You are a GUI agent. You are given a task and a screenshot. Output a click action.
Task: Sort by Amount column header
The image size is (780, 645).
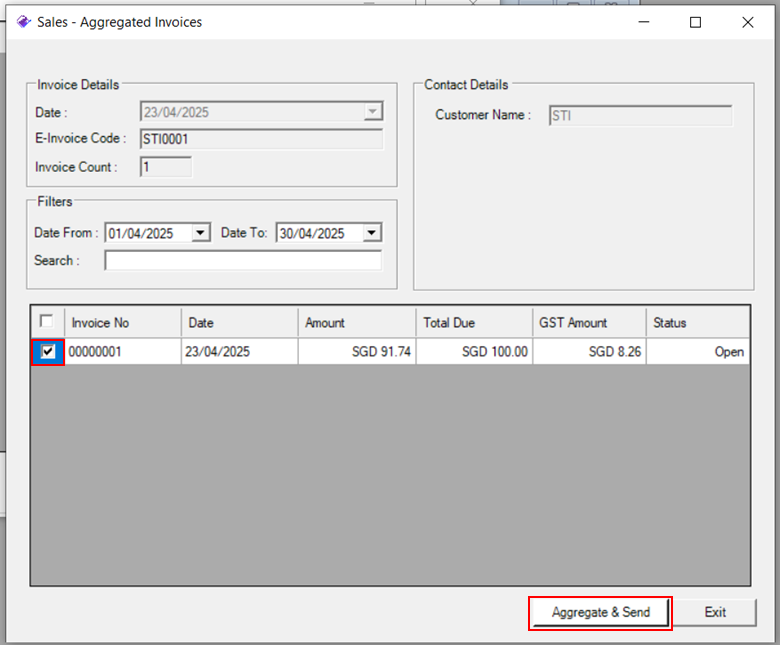click(357, 323)
